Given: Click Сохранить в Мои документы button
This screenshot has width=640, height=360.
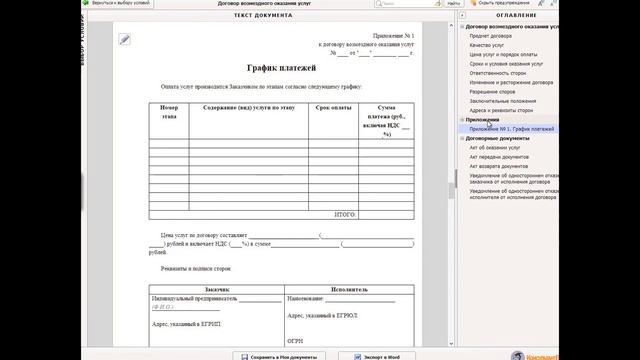Looking at the screenshot, I should point(279,357).
